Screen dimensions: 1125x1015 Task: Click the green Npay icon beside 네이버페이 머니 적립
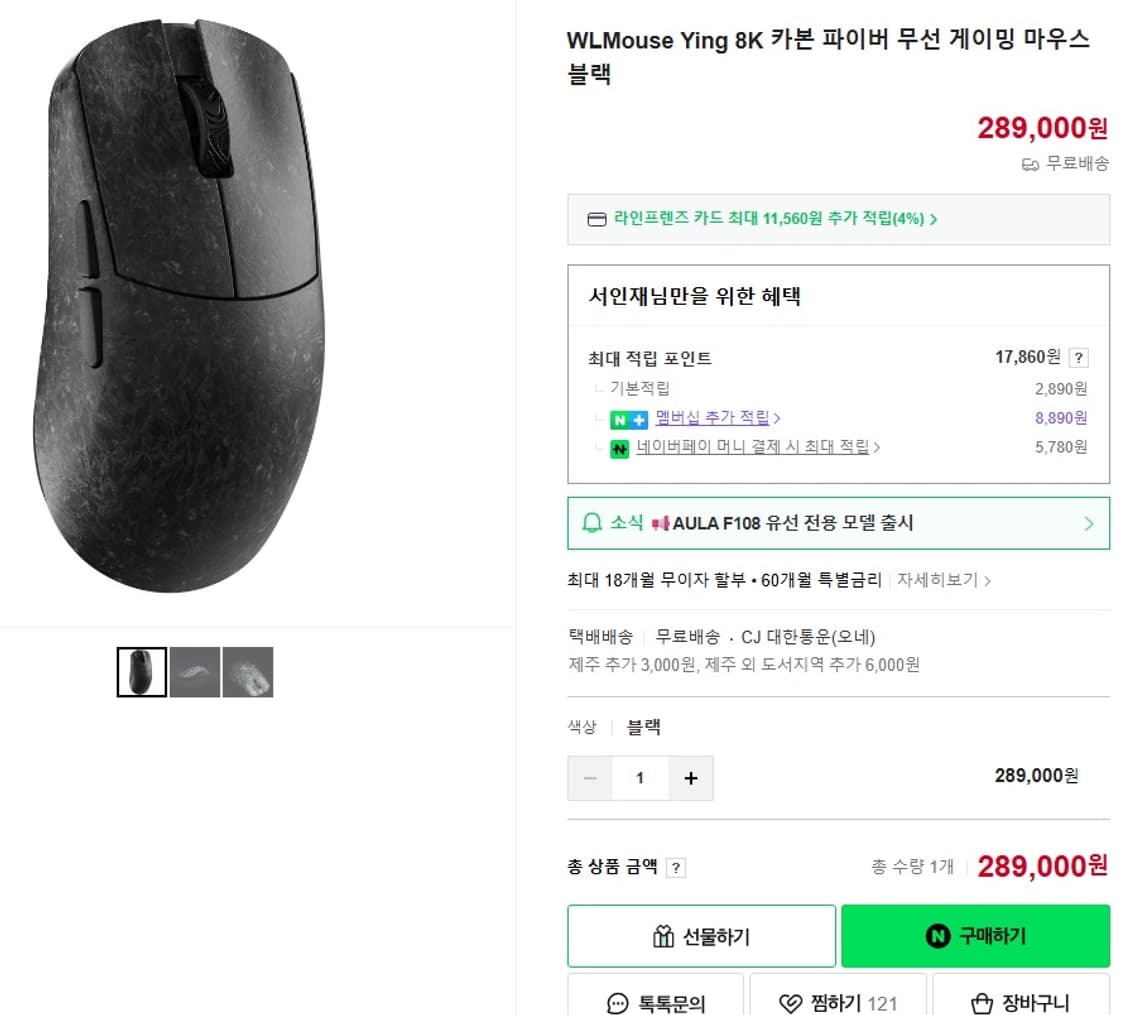pyautogui.click(x=618, y=449)
